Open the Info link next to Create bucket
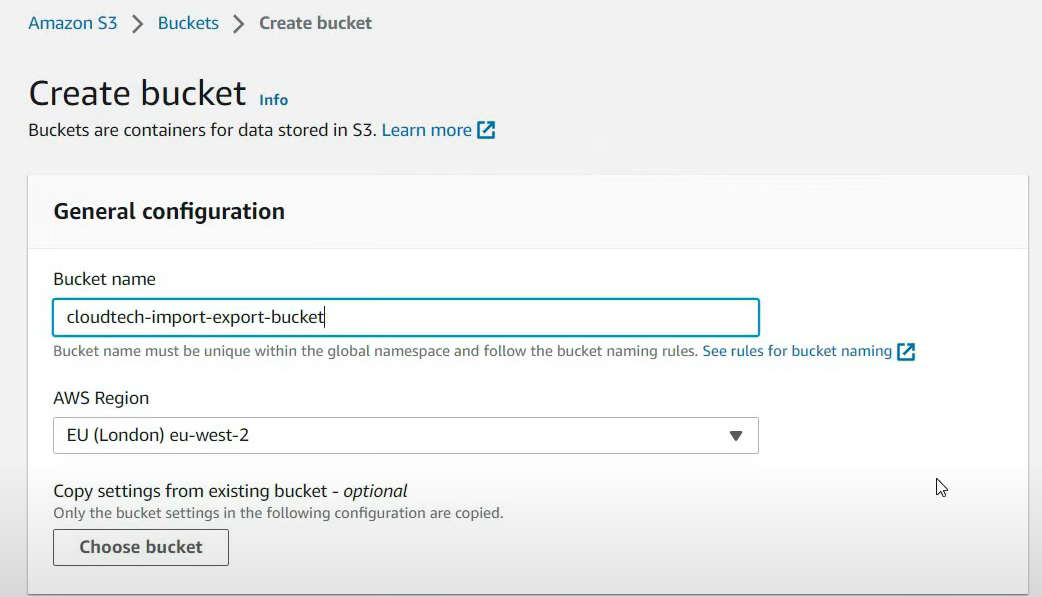This screenshot has width=1042, height=597. tap(273, 100)
